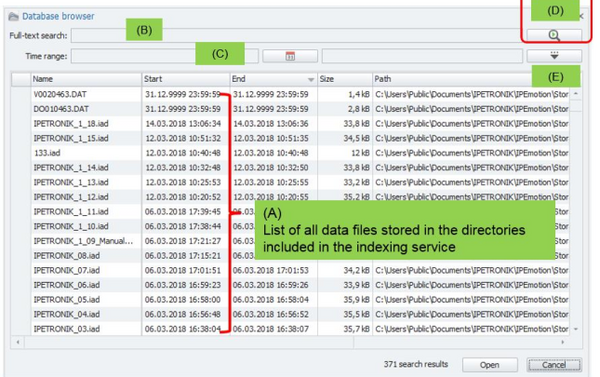Image resolution: width=600 pixels, height=377 pixels.
Task: Click the 35,7 kB size cell
Action: click(357, 329)
